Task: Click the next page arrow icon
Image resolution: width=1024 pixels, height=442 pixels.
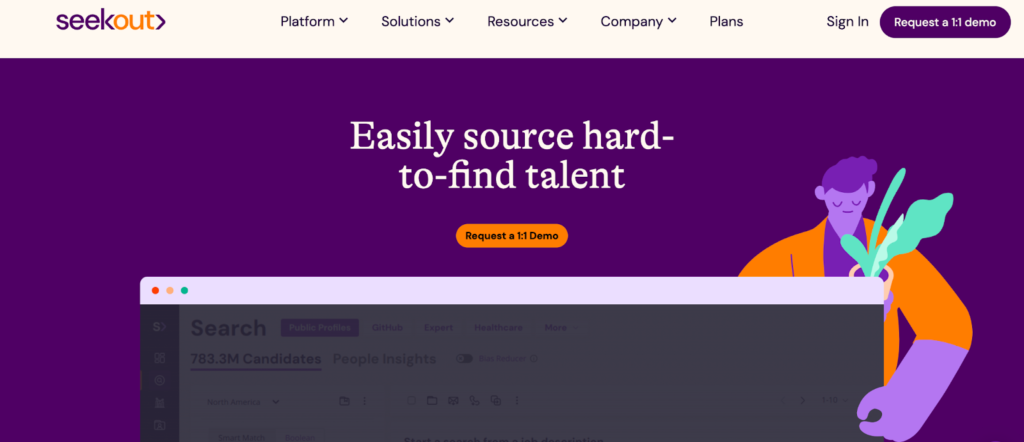Action: click(x=803, y=401)
